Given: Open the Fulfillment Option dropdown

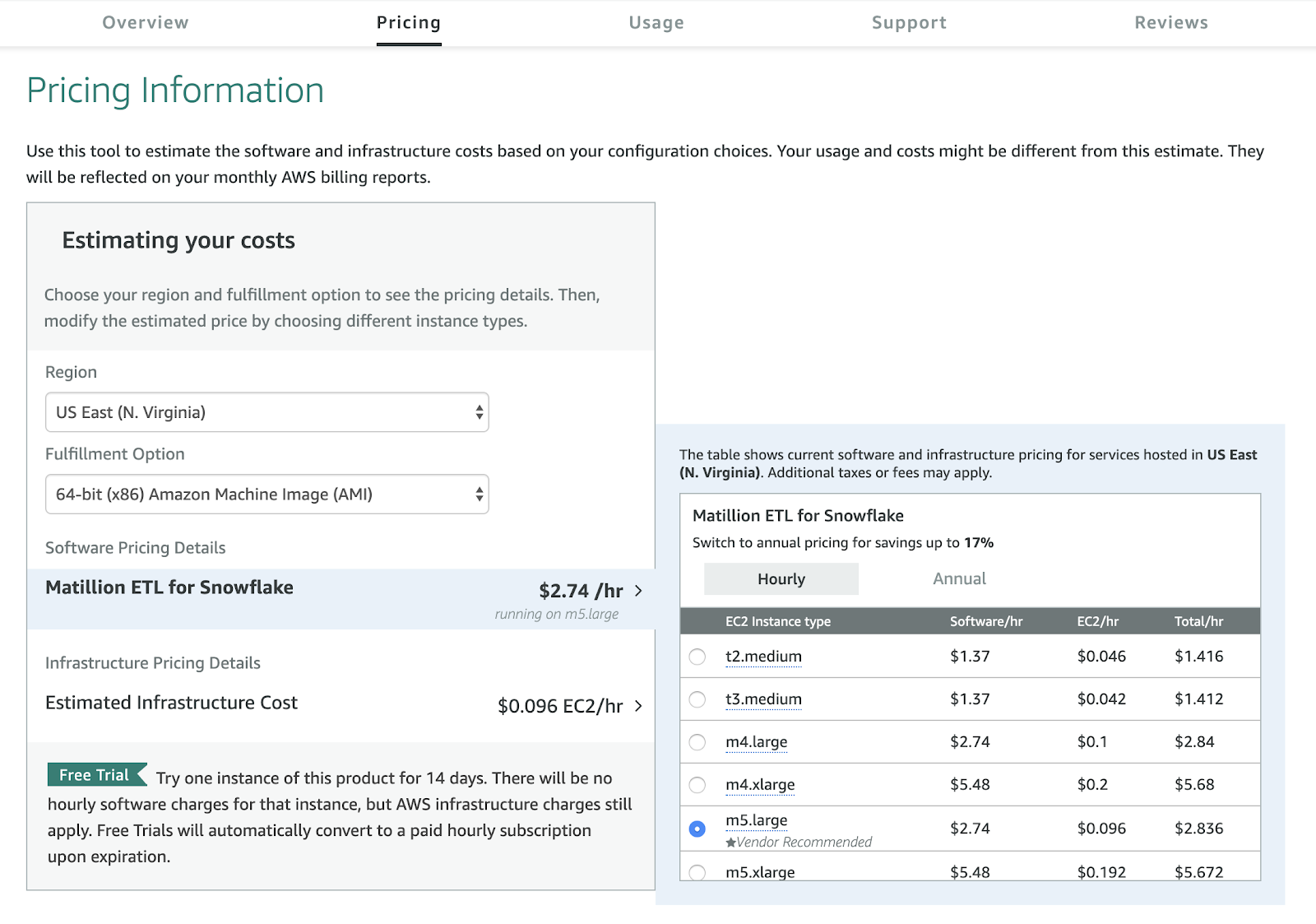Looking at the screenshot, I should tap(267, 494).
